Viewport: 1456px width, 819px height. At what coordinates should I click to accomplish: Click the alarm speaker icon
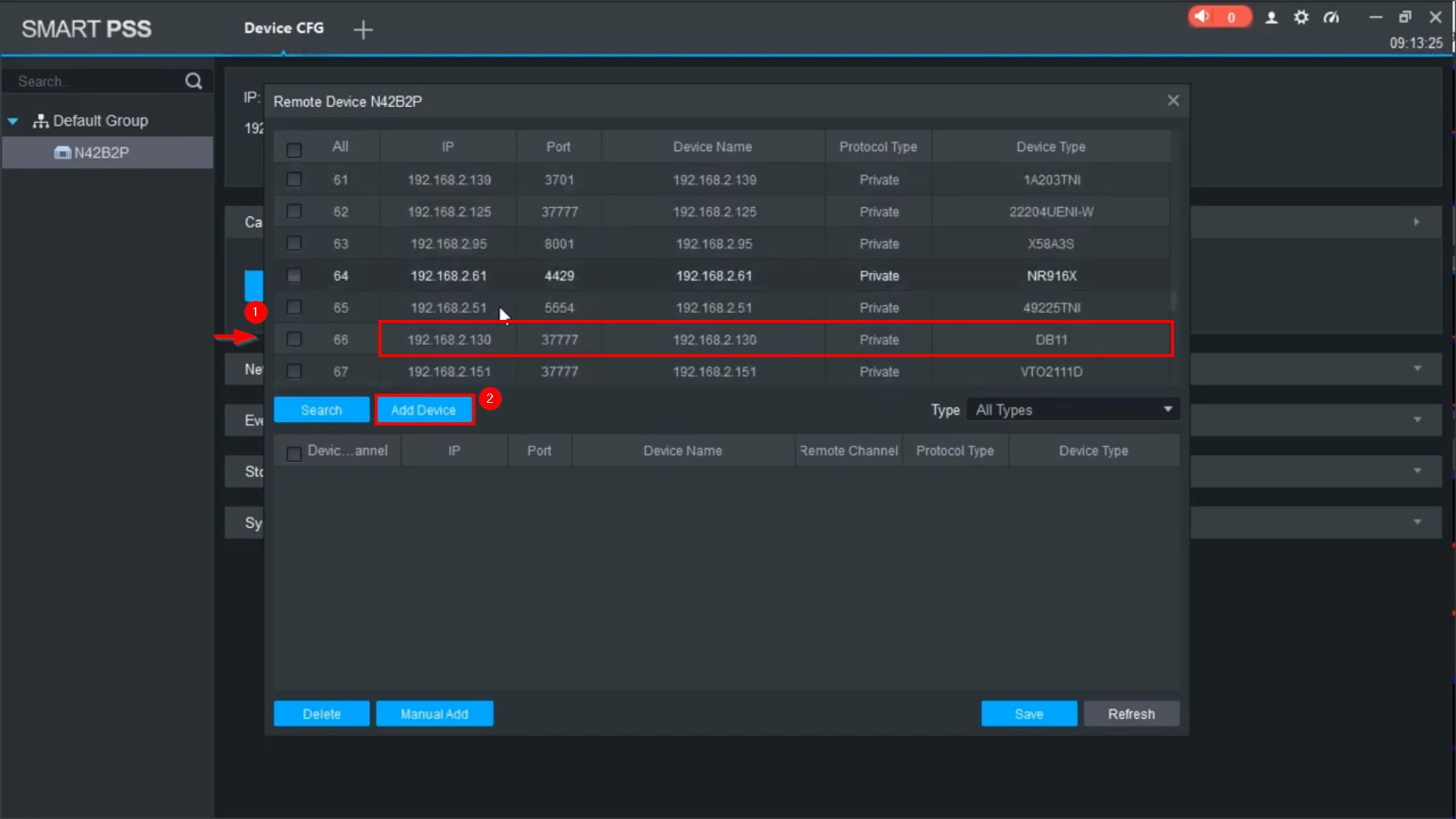[1202, 17]
